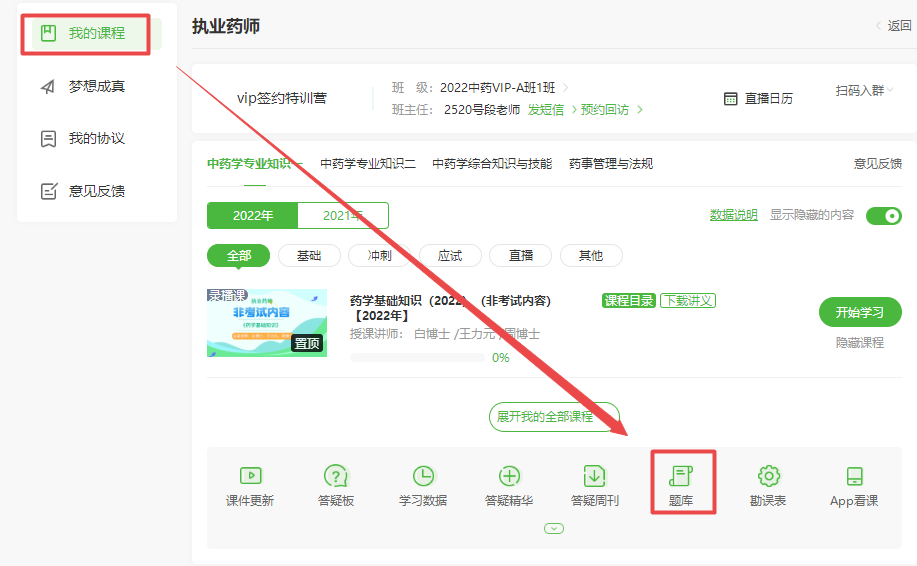This screenshot has height=566, width=917.
Task: Expand 展开我的全部课程 course list
Action: pos(554,417)
